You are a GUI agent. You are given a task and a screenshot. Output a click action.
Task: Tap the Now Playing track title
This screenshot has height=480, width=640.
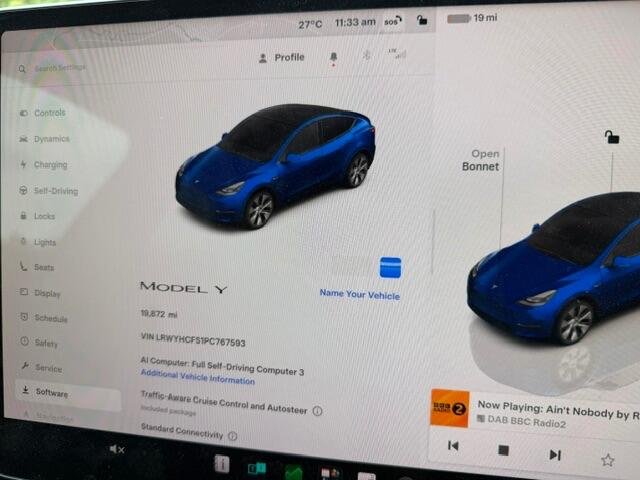[x=558, y=410]
